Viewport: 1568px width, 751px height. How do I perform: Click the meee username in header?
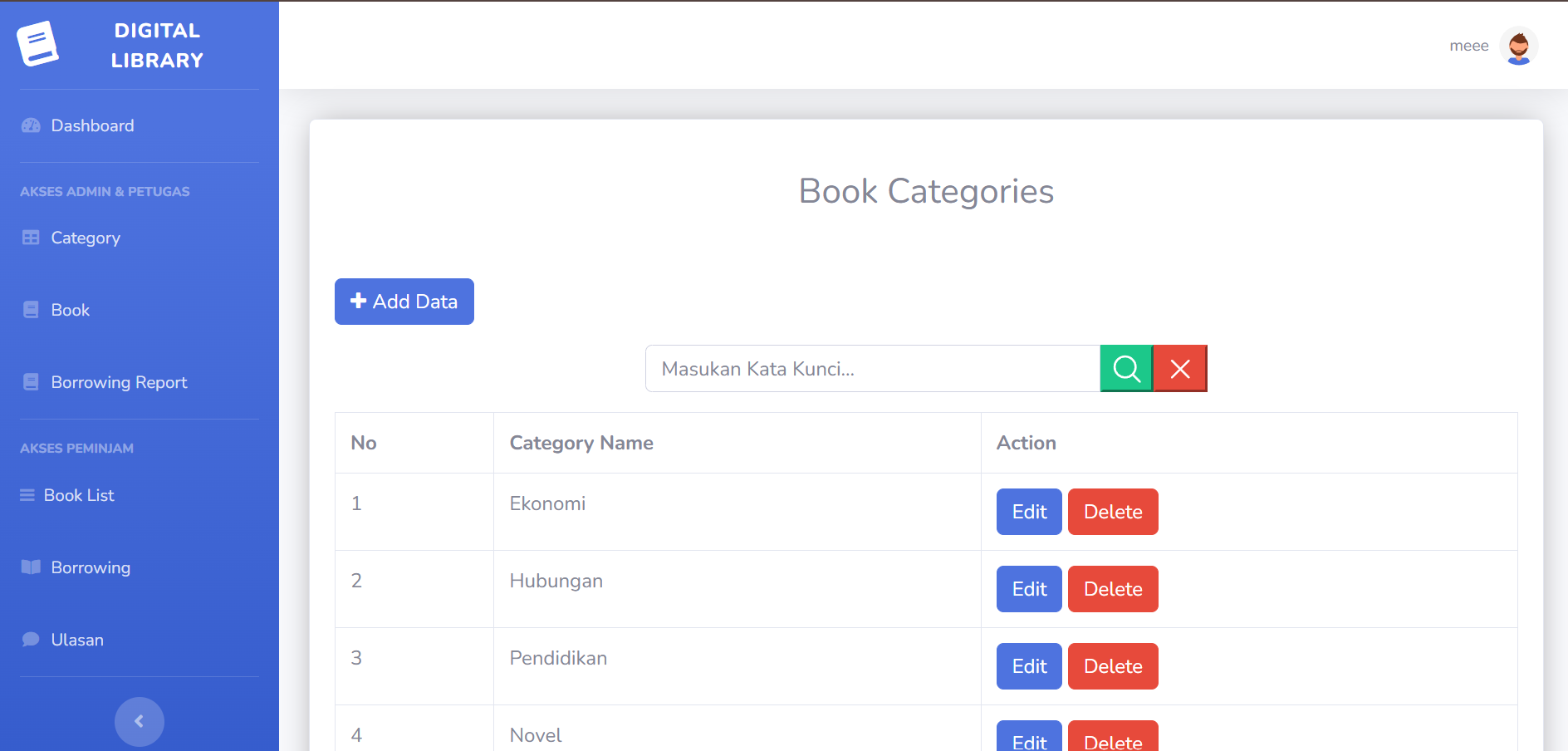(1468, 46)
